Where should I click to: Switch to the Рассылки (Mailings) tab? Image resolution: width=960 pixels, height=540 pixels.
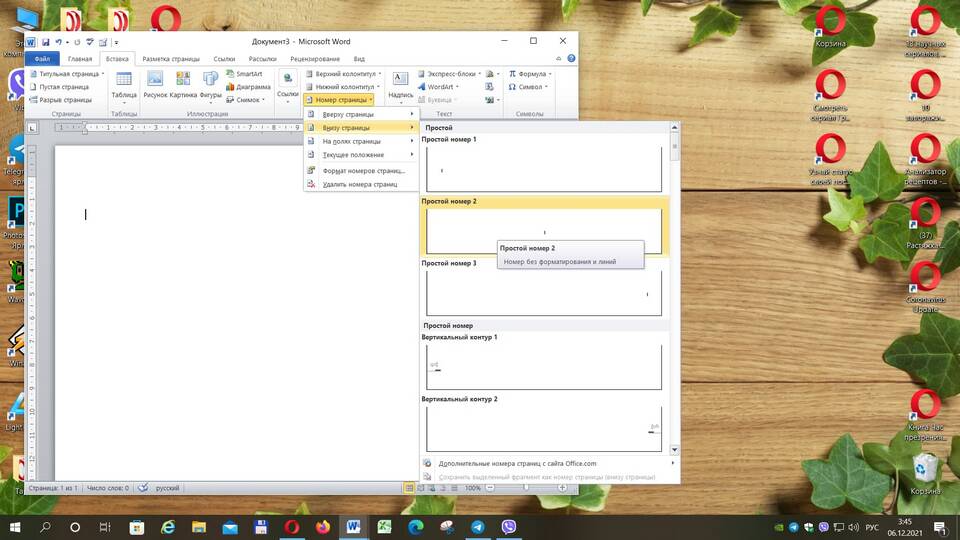point(262,59)
